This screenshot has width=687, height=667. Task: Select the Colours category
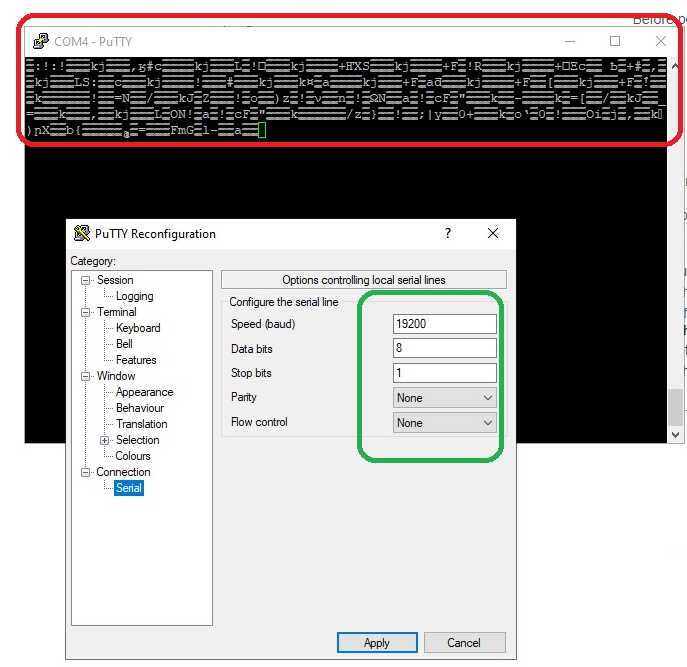(133, 456)
